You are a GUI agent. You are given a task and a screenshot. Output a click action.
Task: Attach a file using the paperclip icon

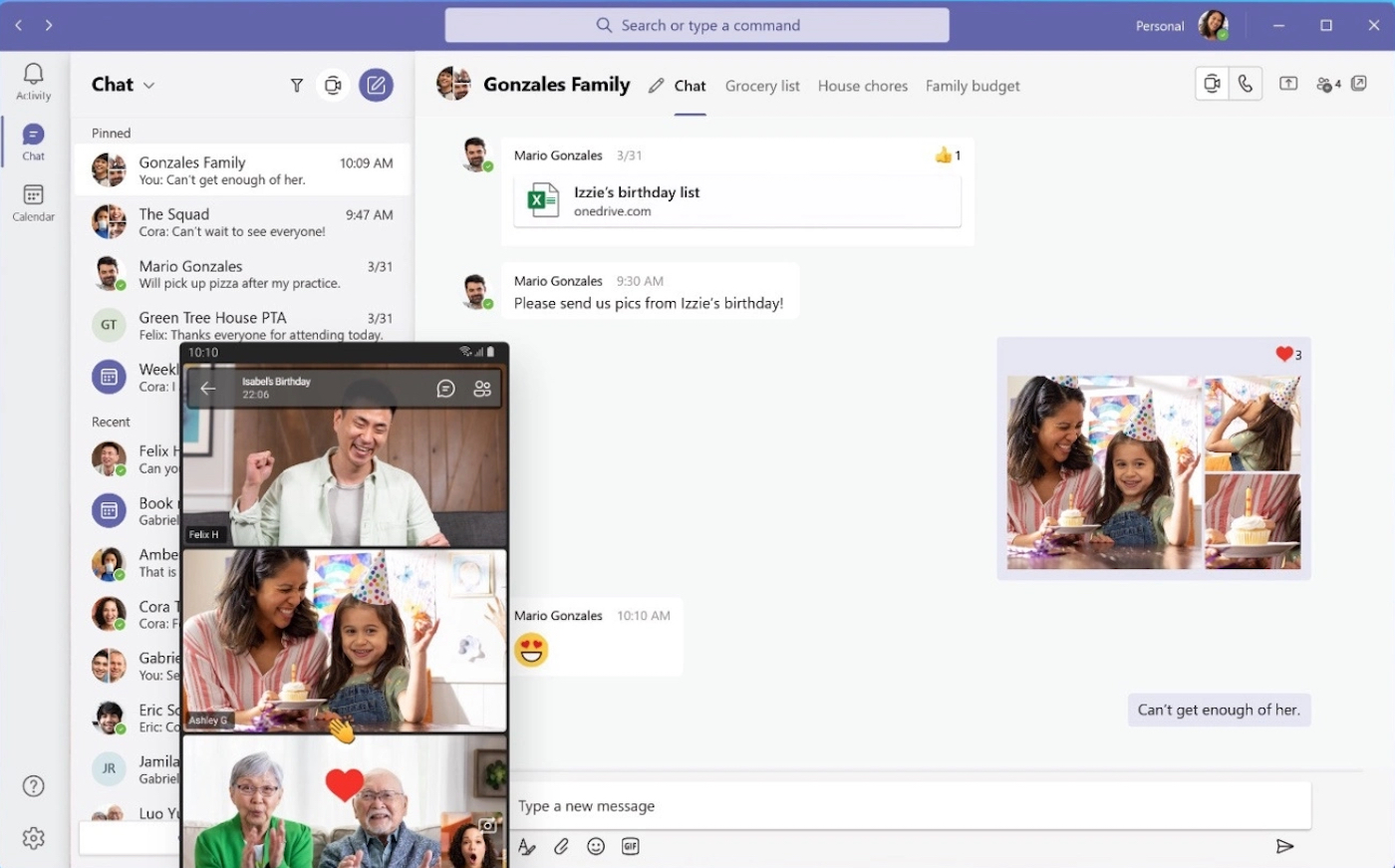561,846
